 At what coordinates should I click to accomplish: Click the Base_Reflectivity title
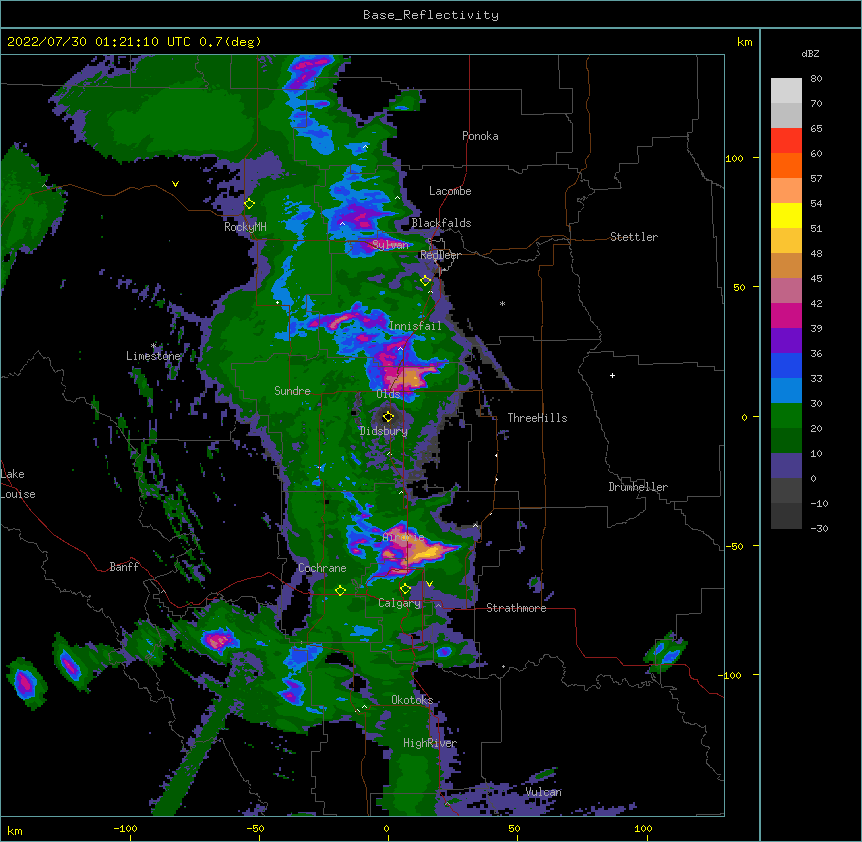click(x=431, y=15)
